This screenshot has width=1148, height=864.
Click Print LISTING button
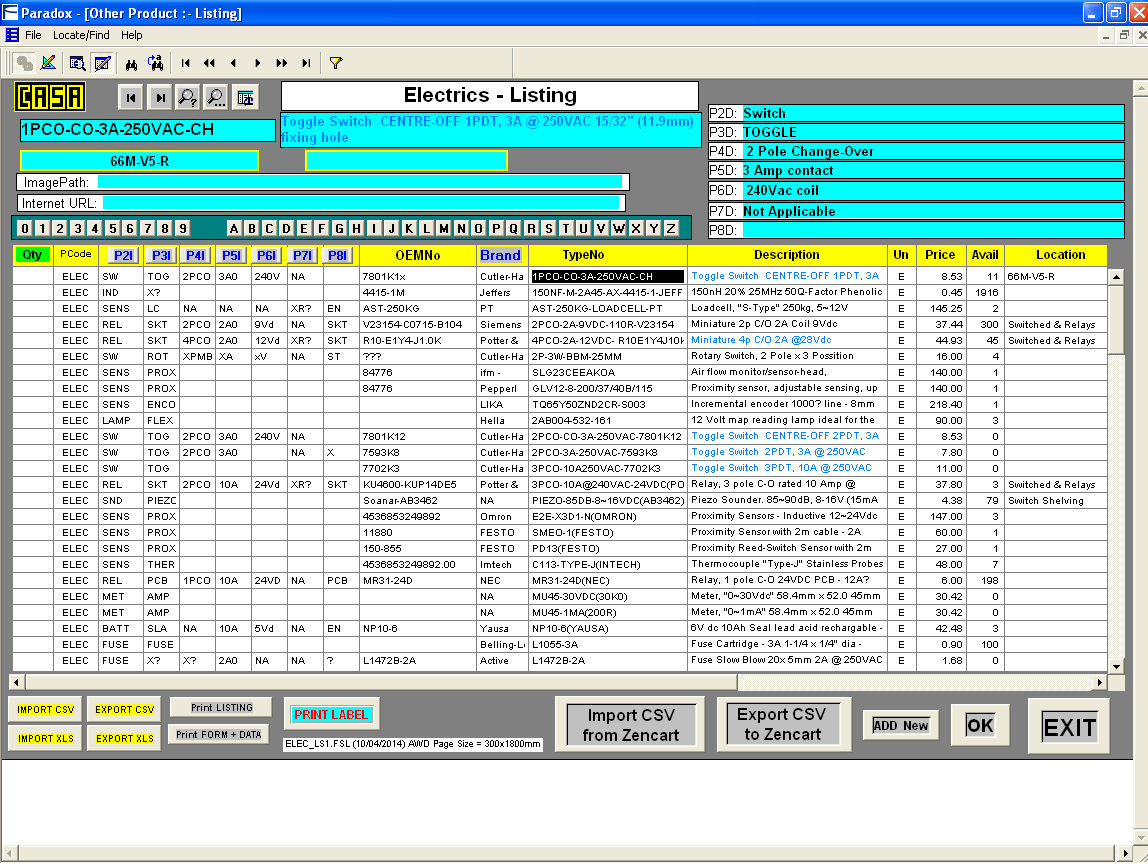221,707
